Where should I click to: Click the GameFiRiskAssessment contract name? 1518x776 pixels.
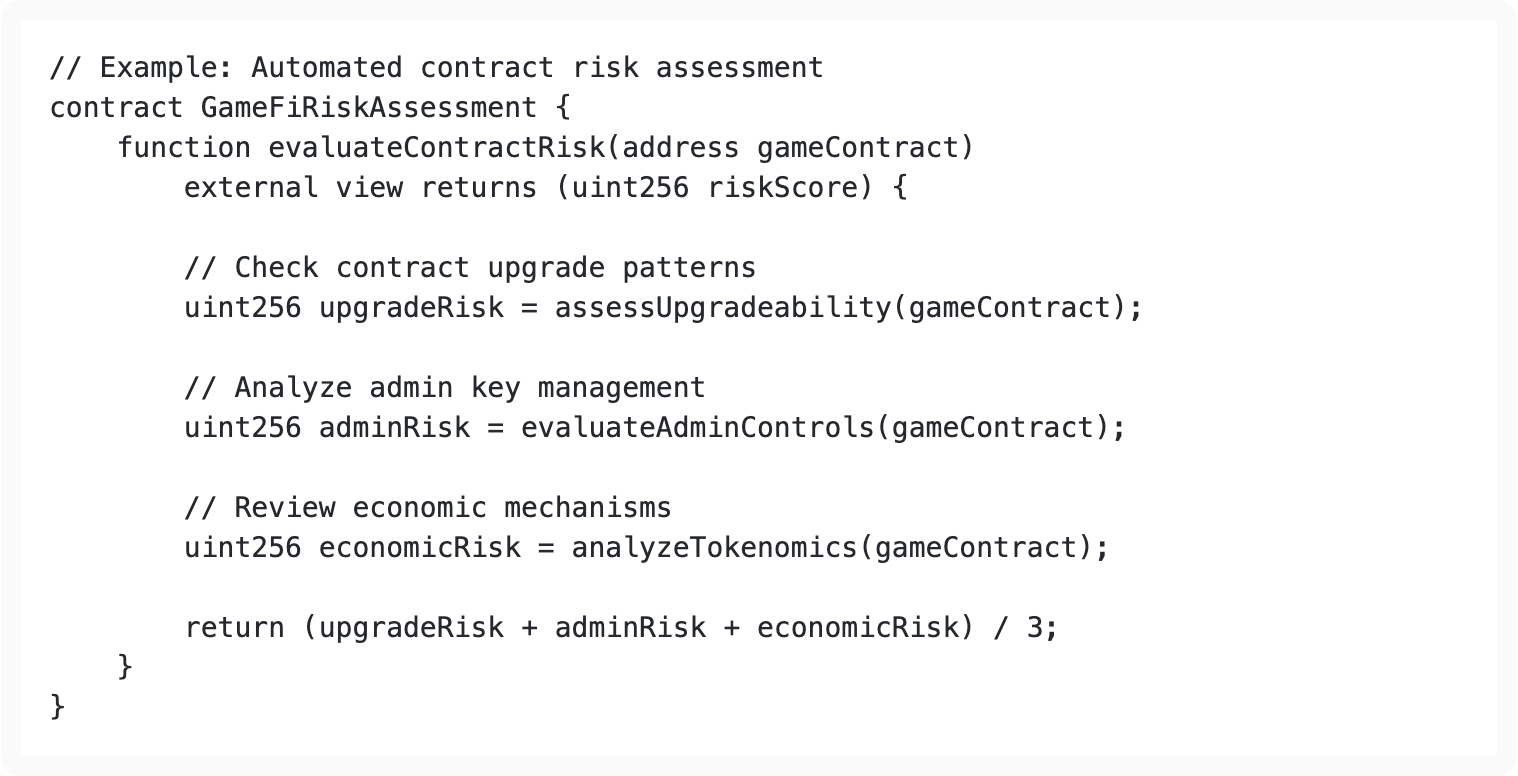pyautogui.click(x=368, y=107)
